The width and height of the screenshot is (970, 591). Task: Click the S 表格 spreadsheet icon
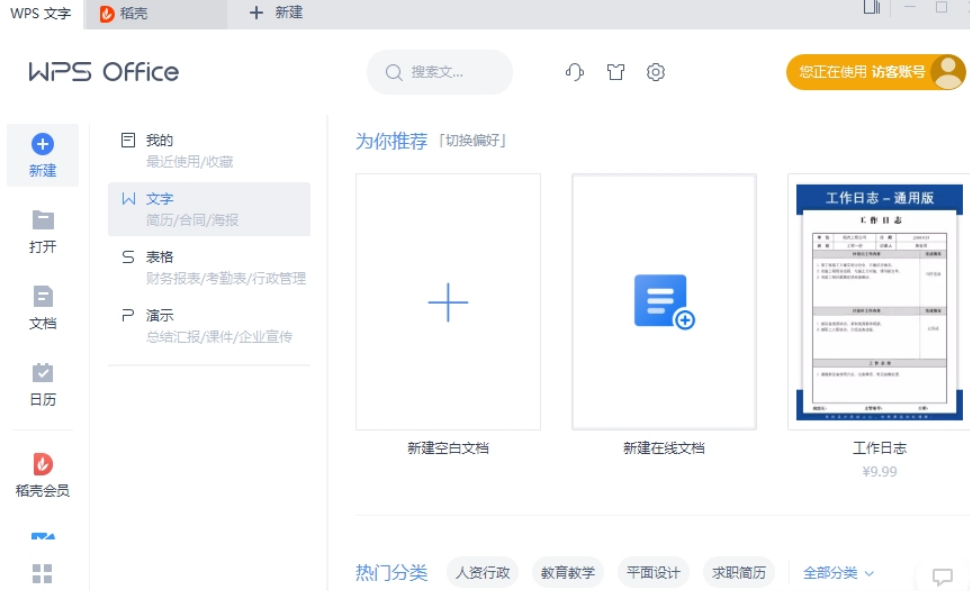click(128, 257)
